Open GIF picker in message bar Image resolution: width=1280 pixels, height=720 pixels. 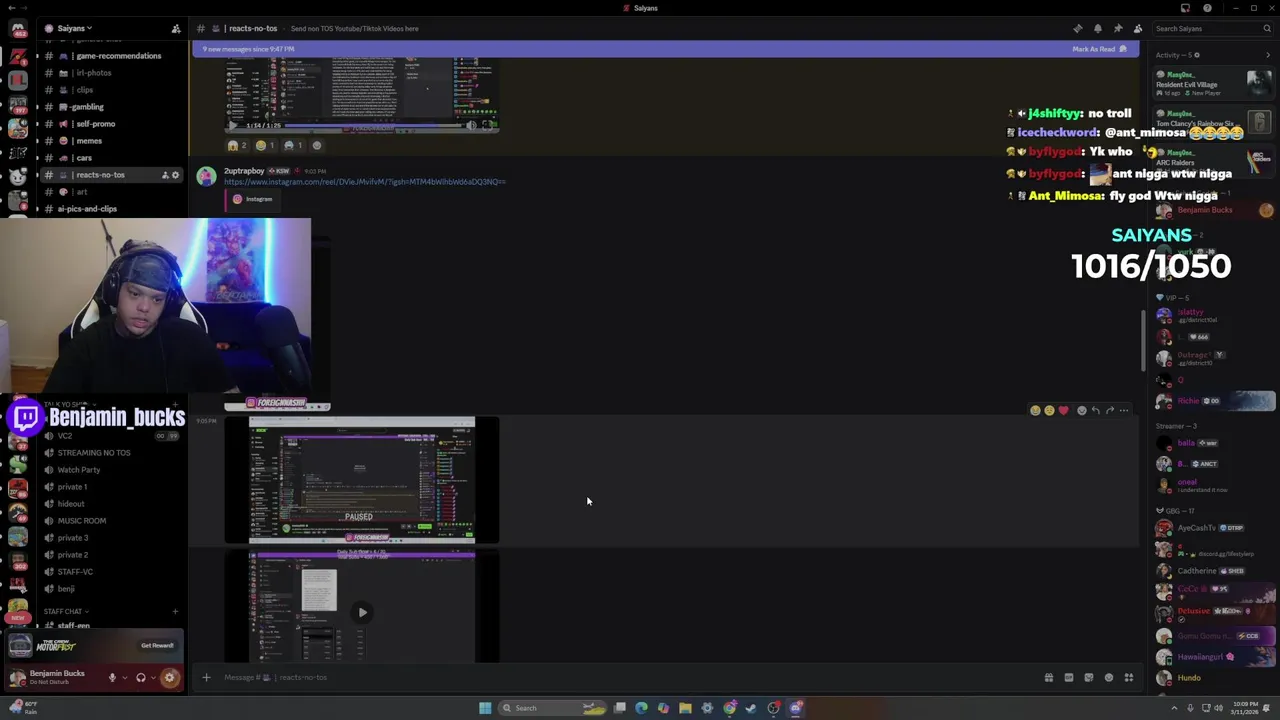coord(1069,678)
